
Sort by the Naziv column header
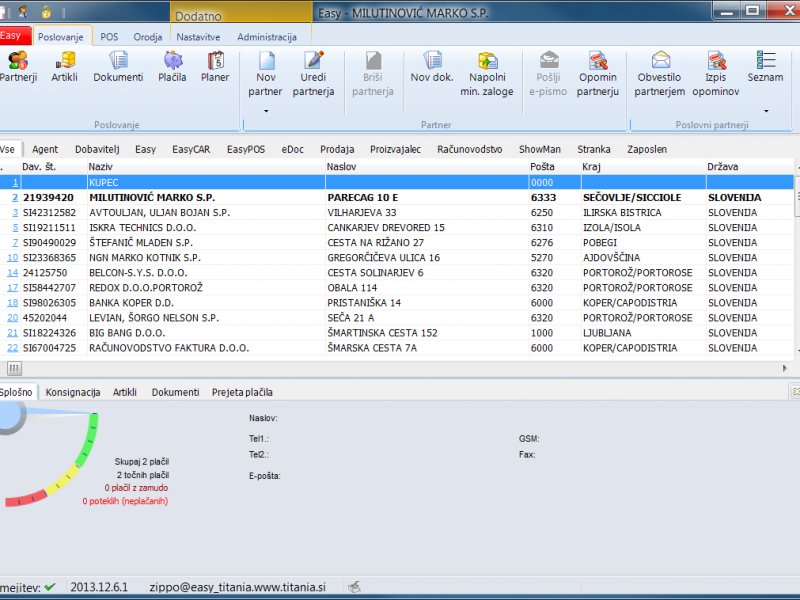click(100, 166)
